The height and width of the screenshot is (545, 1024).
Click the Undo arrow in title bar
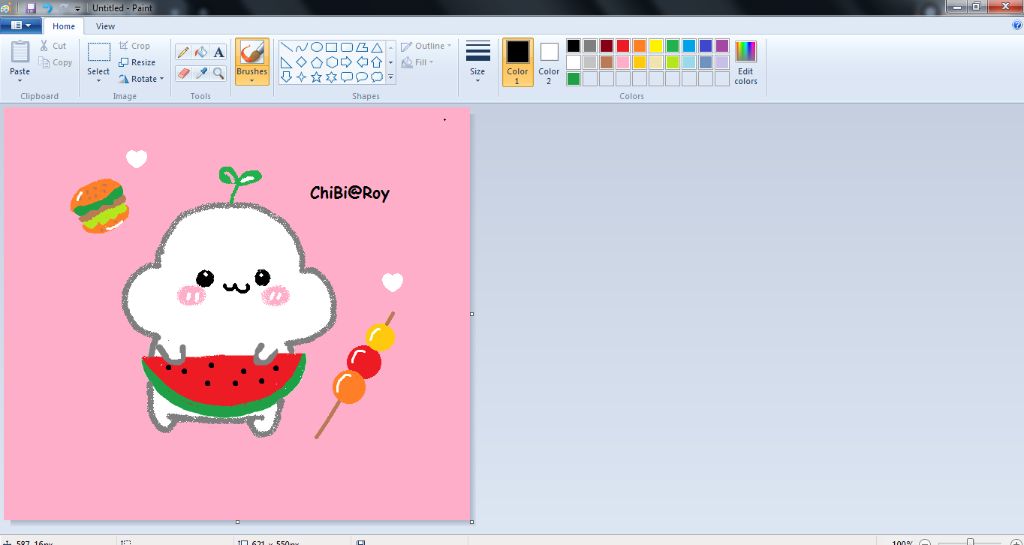(47, 8)
